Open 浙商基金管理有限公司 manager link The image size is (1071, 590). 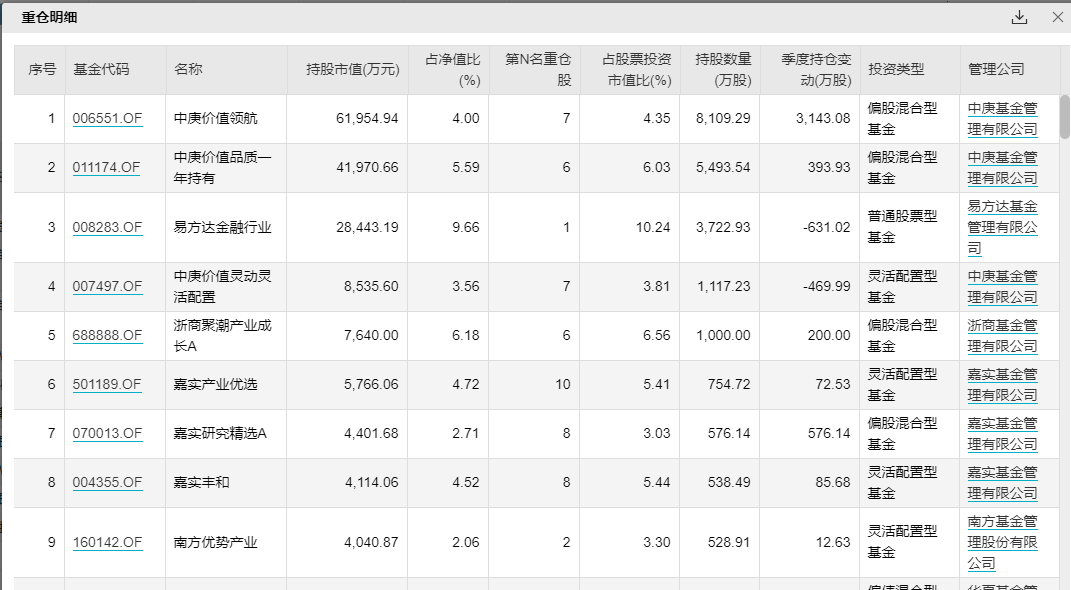1002,335
